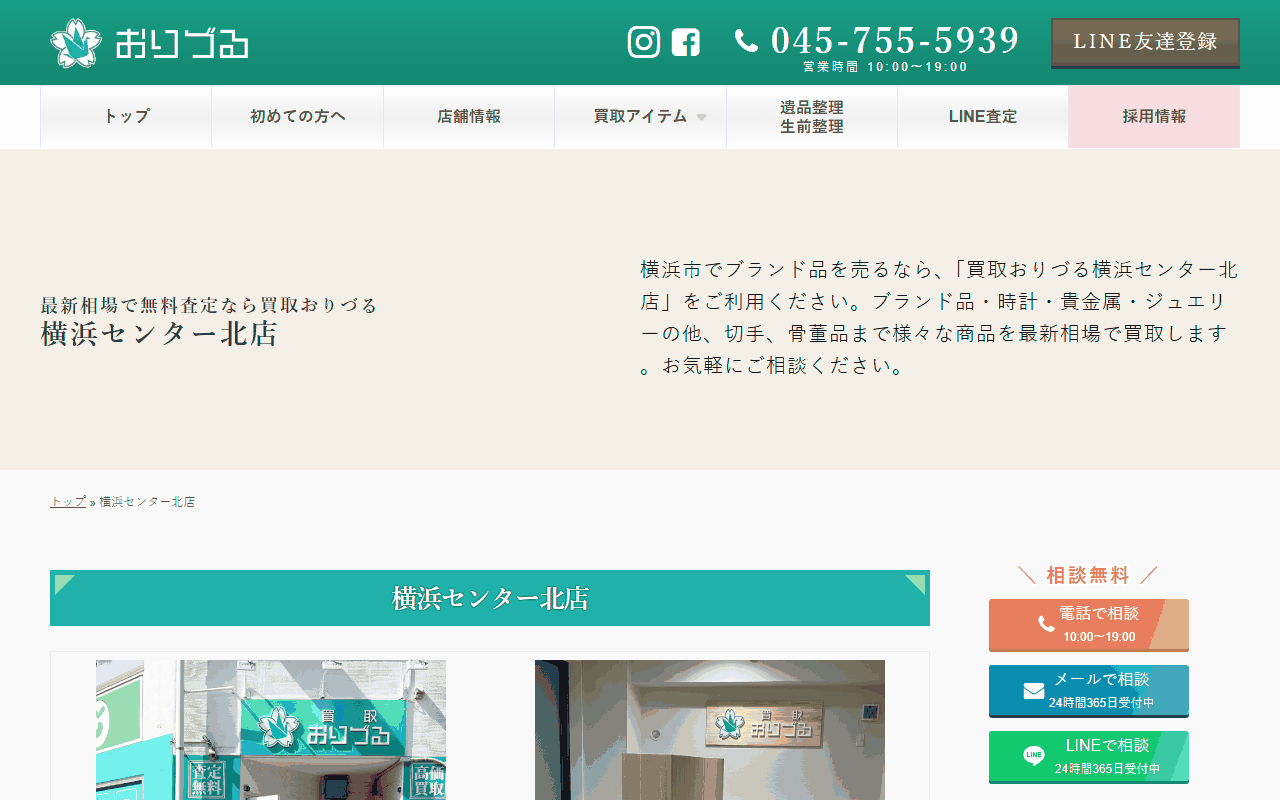The height and width of the screenshot is (800, 1280).
Task: Click the LINE icon on LINEで相談 button
Action: [1034, 757]
